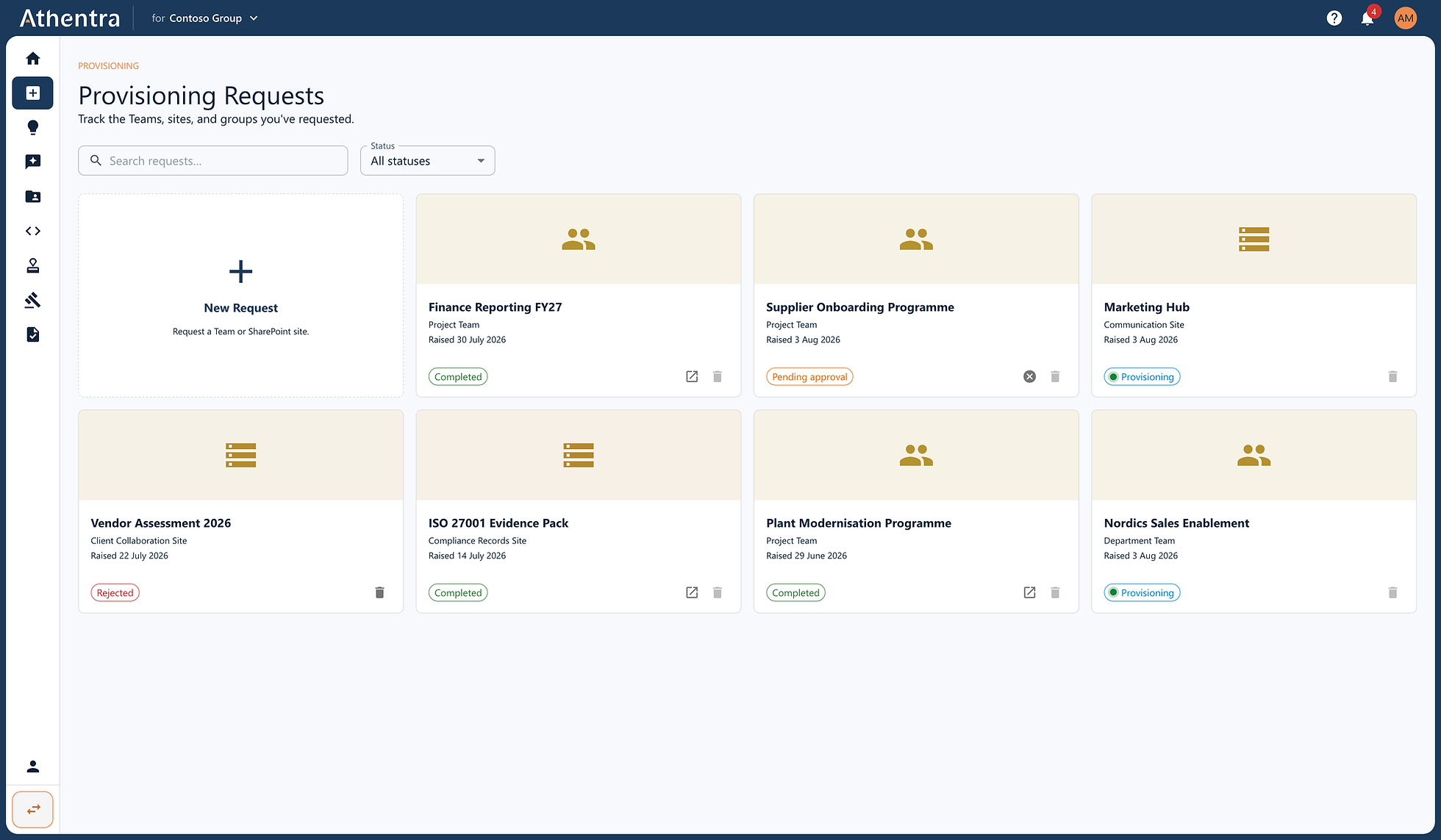The height and width of the screenshot is (840, 1441).
Task: Open the Plant Modernisation Programme title
Action: pyautogui.click(x=859, y=523)
